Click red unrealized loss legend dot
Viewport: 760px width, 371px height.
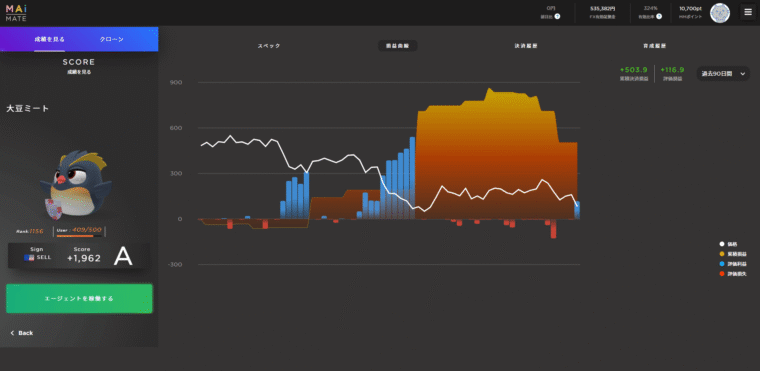(x=722, y=274)
